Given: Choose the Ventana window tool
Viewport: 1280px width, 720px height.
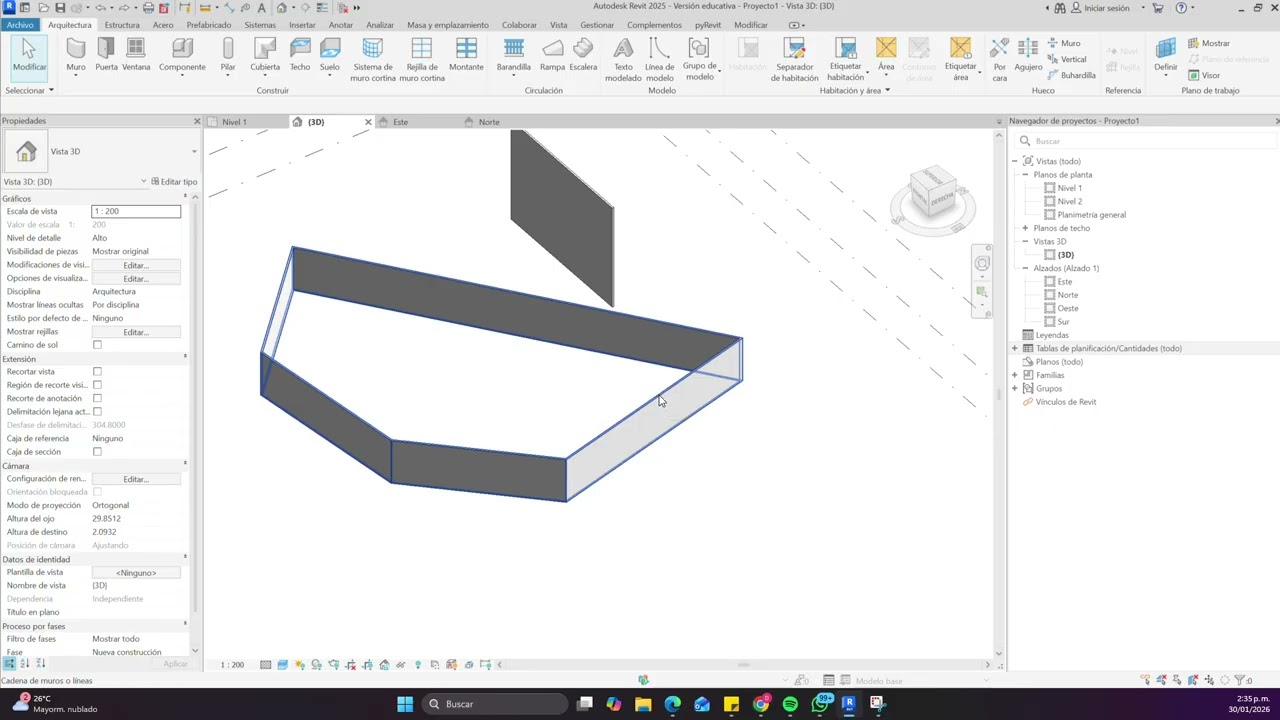Looking at the screenshot, I should [x=136, y=55].
